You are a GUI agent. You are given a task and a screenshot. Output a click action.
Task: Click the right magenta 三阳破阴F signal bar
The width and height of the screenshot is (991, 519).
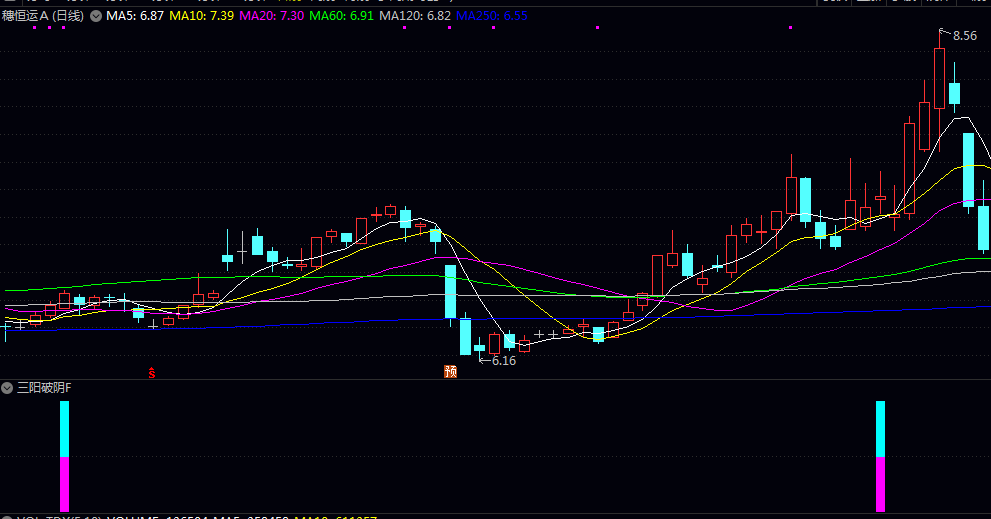coord(880,484)
